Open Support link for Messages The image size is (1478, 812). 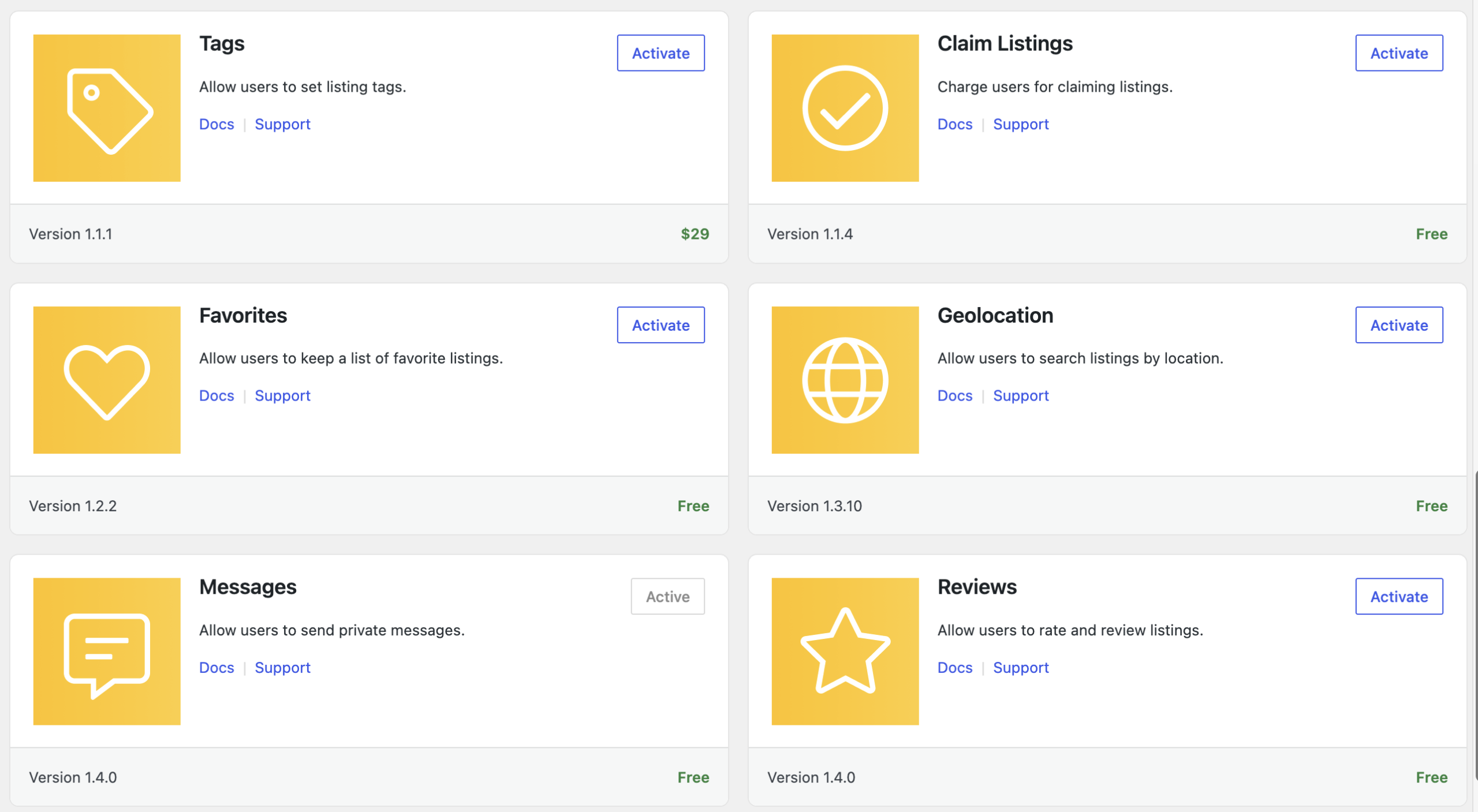pyautogui.click(x=282, y=668)
